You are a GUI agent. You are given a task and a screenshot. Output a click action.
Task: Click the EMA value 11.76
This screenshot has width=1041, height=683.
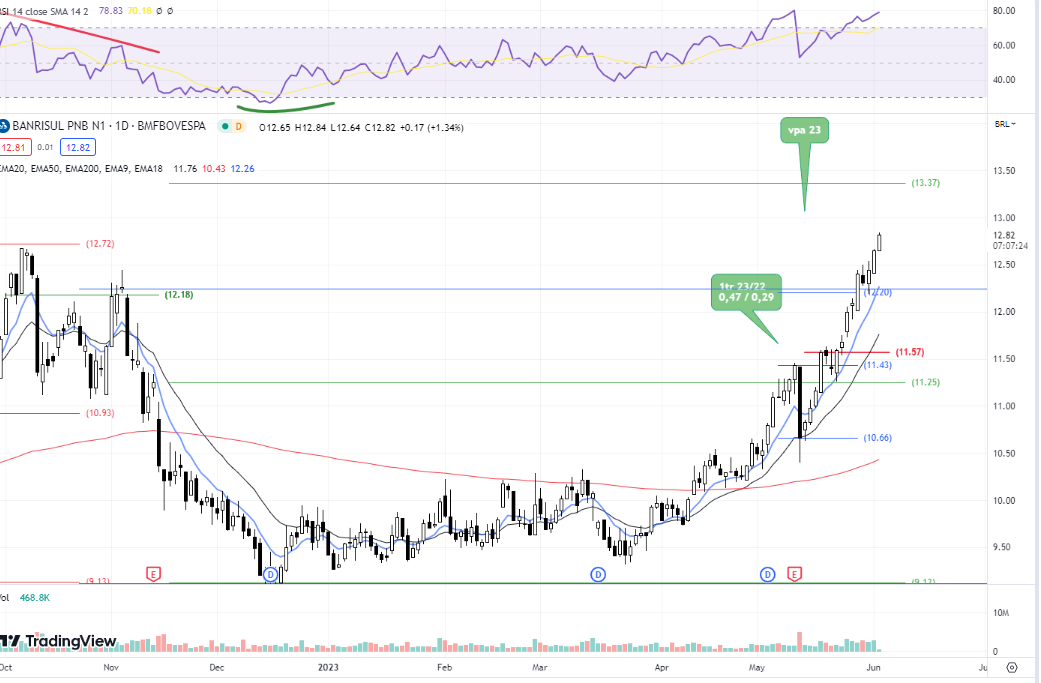pyautogui.click(x=185, y=169)
